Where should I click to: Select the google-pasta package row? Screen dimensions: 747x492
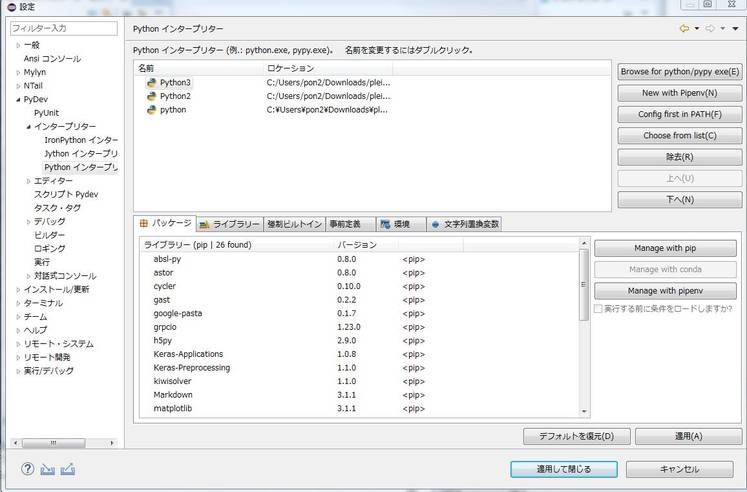click(360, 313)
